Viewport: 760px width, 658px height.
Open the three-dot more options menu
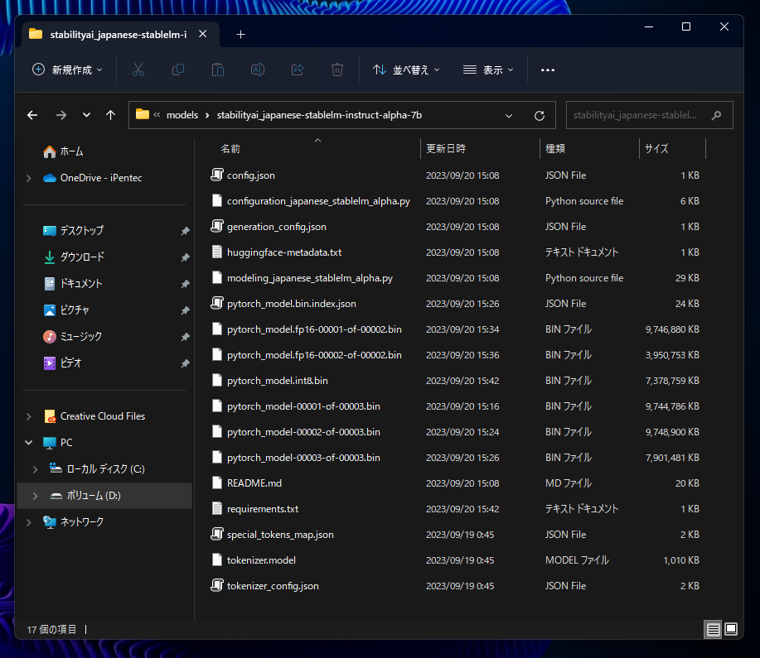coord(547,70)
